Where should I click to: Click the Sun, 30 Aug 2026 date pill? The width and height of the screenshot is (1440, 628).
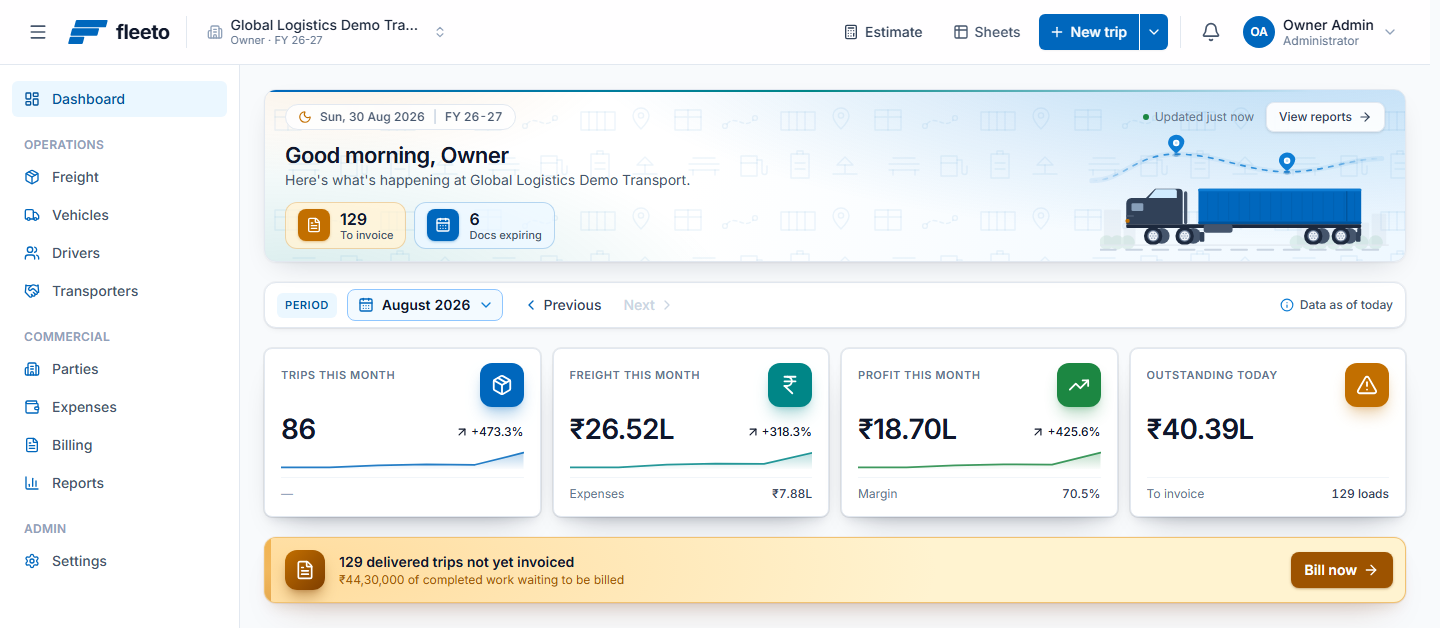(x=400, y=117)
